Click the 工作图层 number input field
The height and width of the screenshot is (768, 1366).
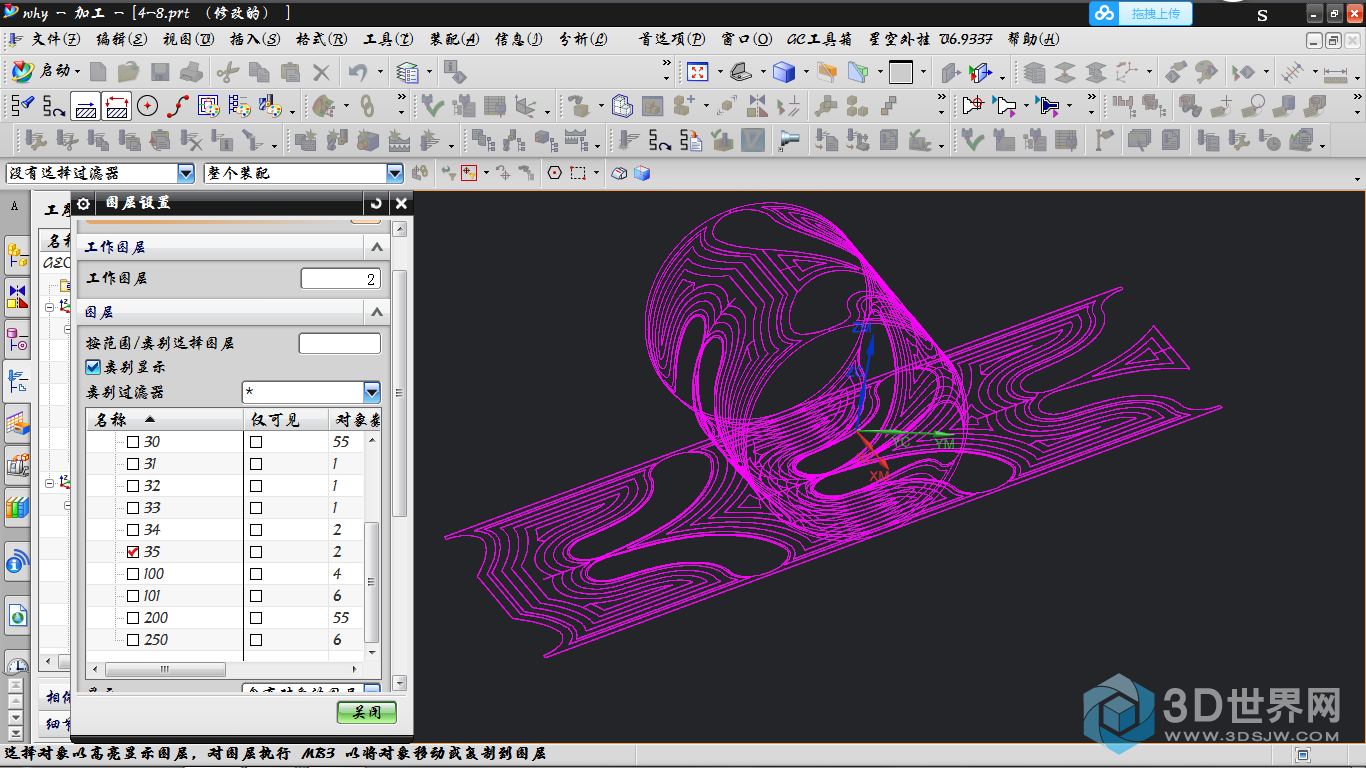[341, 279]
